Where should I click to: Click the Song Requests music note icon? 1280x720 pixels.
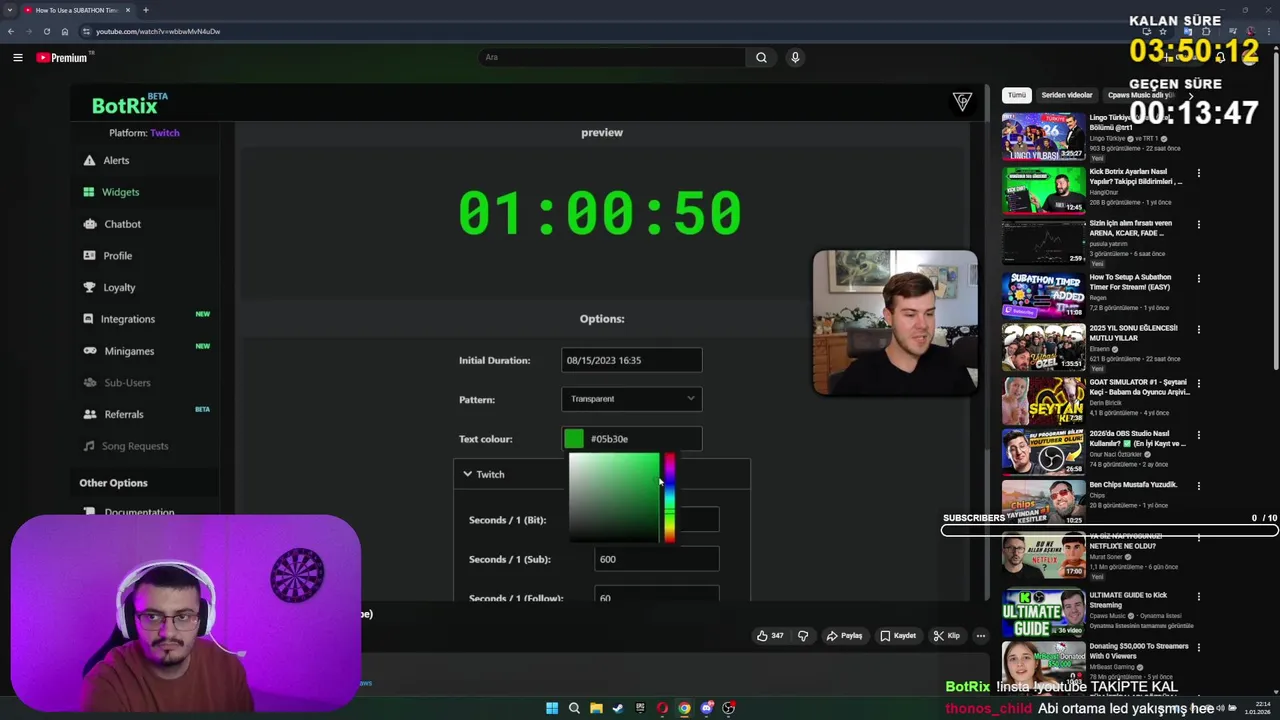89,446
